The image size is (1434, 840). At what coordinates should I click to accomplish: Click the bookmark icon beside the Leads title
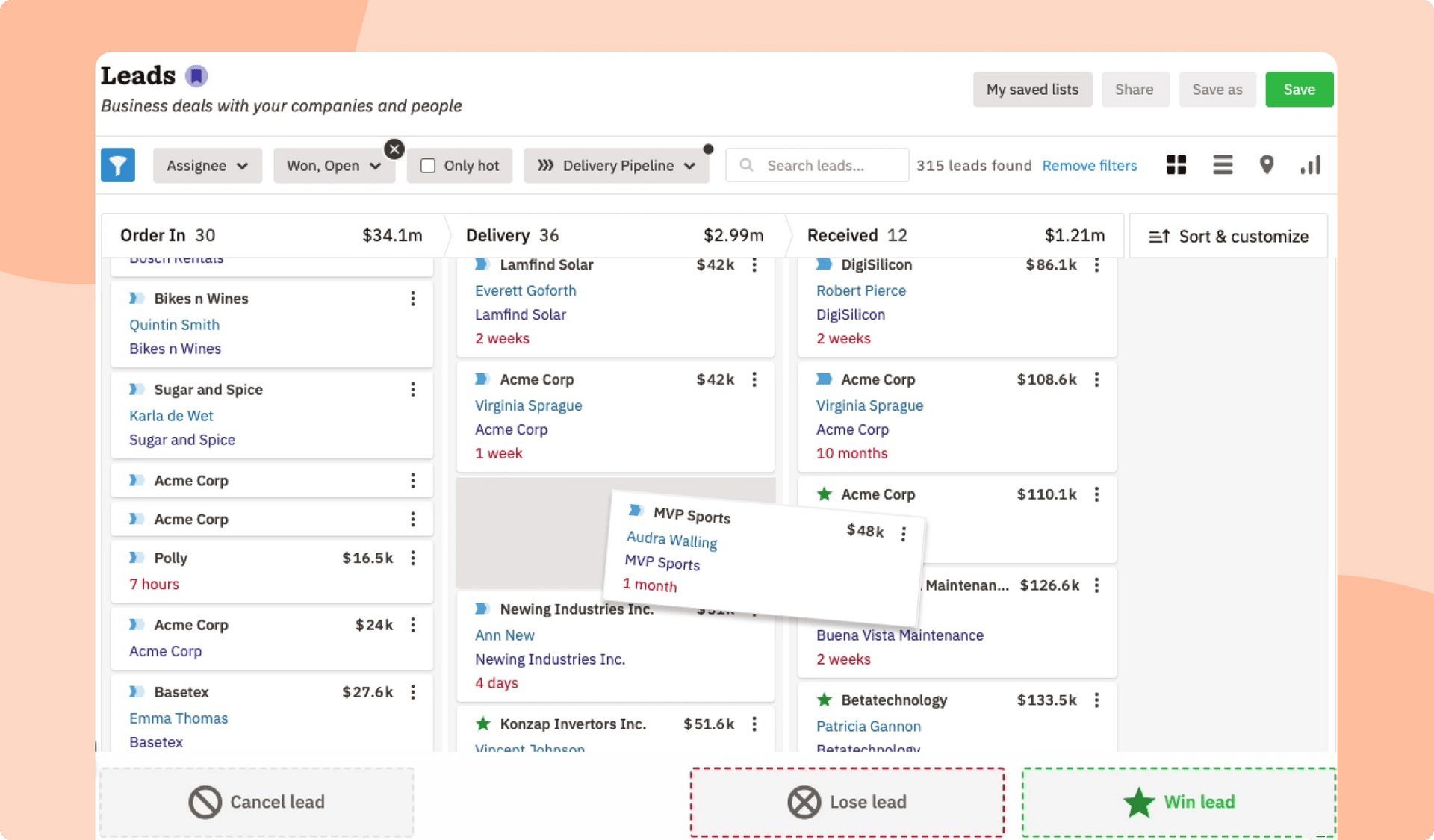(x=196, y=75)
